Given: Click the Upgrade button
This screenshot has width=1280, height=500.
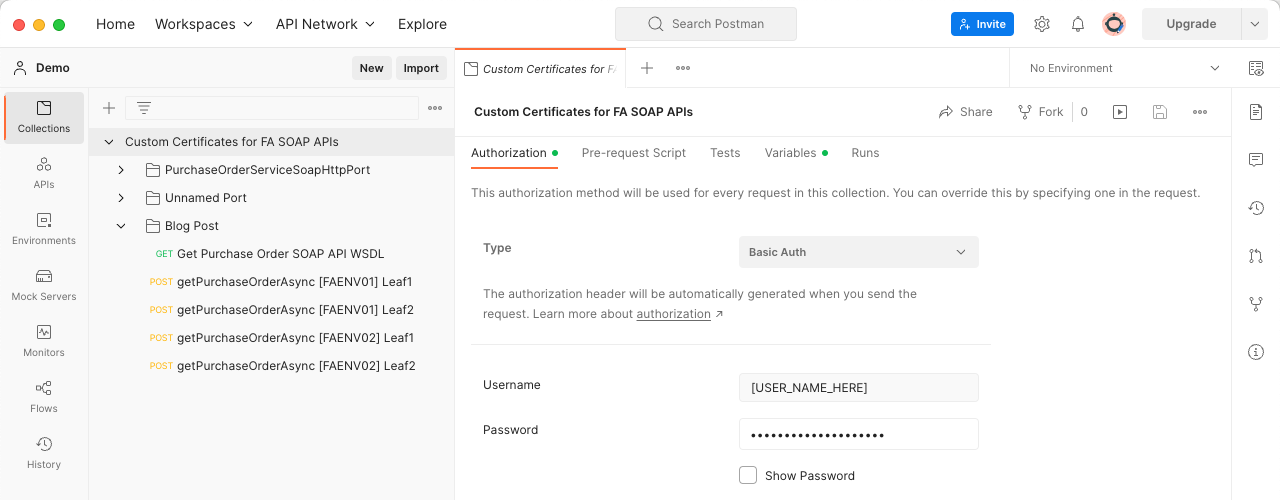Looking at the screenshot, I should coord(1191,24).
